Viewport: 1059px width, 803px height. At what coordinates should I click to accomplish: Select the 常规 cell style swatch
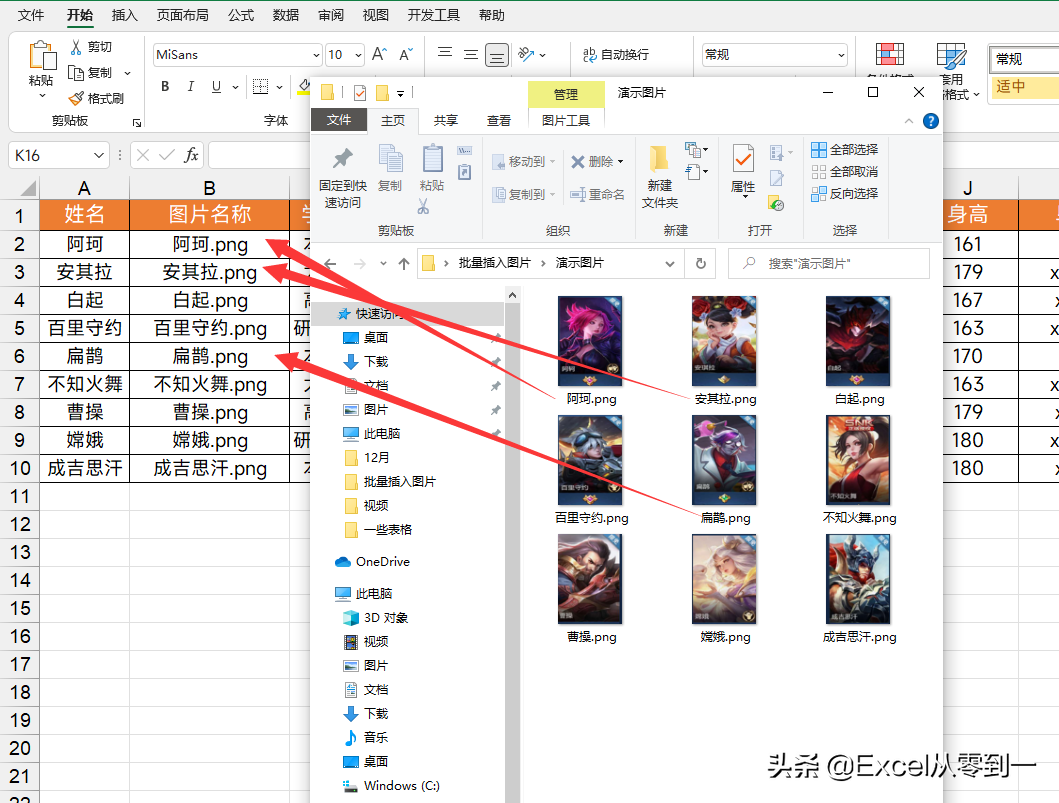1024,59
